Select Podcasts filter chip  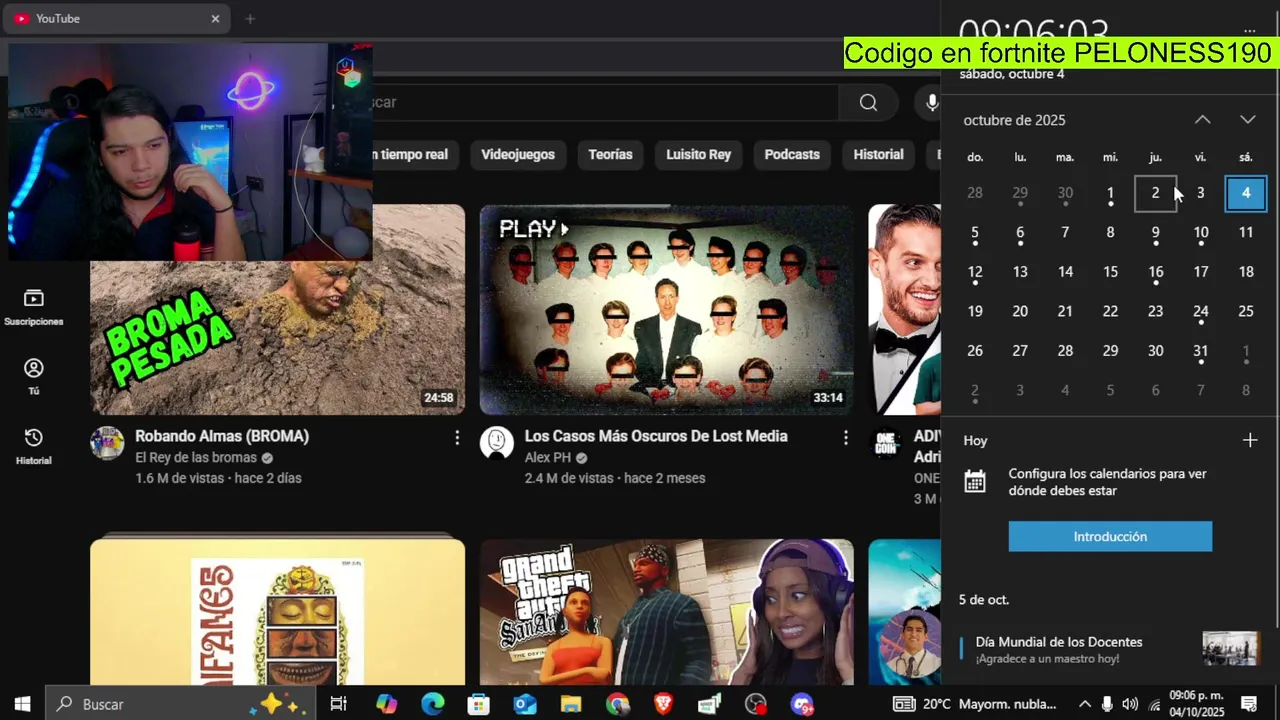pos(792,155)
